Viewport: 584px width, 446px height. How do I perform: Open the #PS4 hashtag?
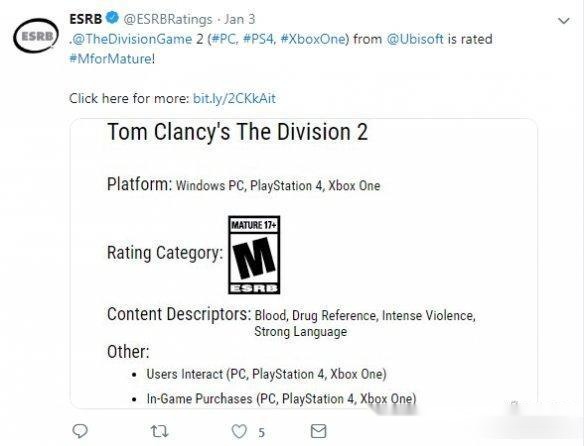pyautogui.click(x=258, y=39)
